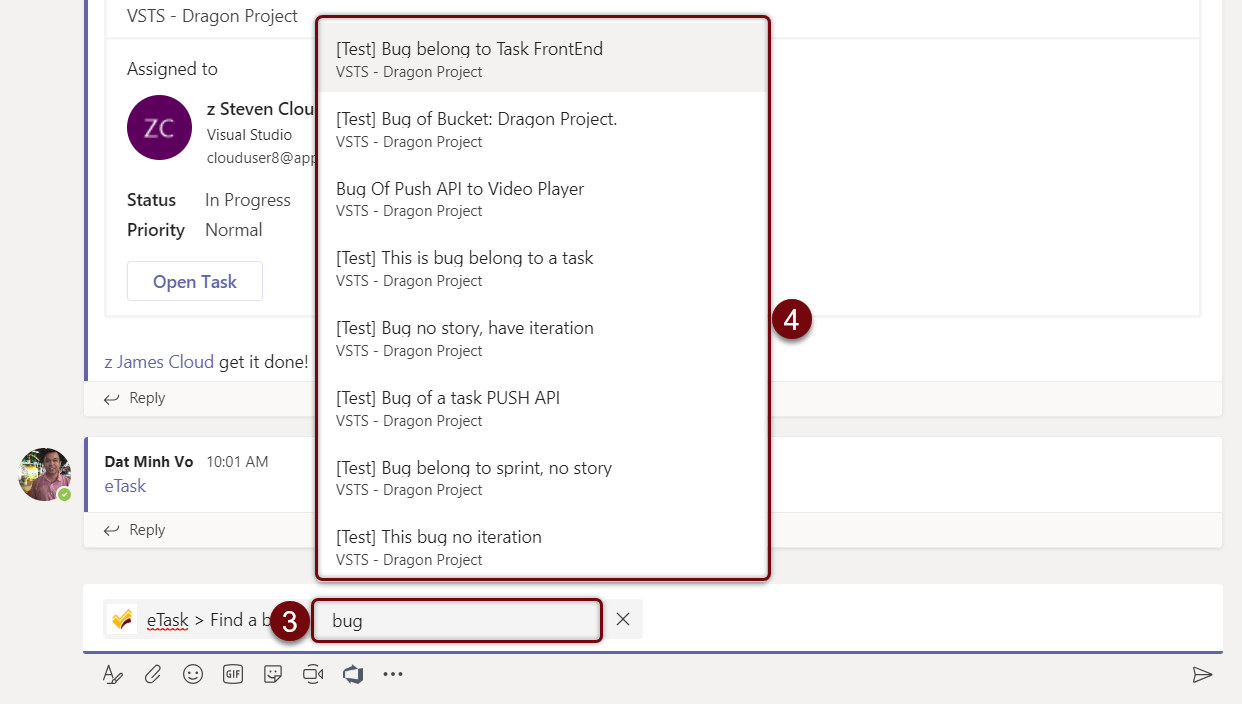Open the Emoji picker
Screen dimensions: 1242x704
tap(193, 675)
